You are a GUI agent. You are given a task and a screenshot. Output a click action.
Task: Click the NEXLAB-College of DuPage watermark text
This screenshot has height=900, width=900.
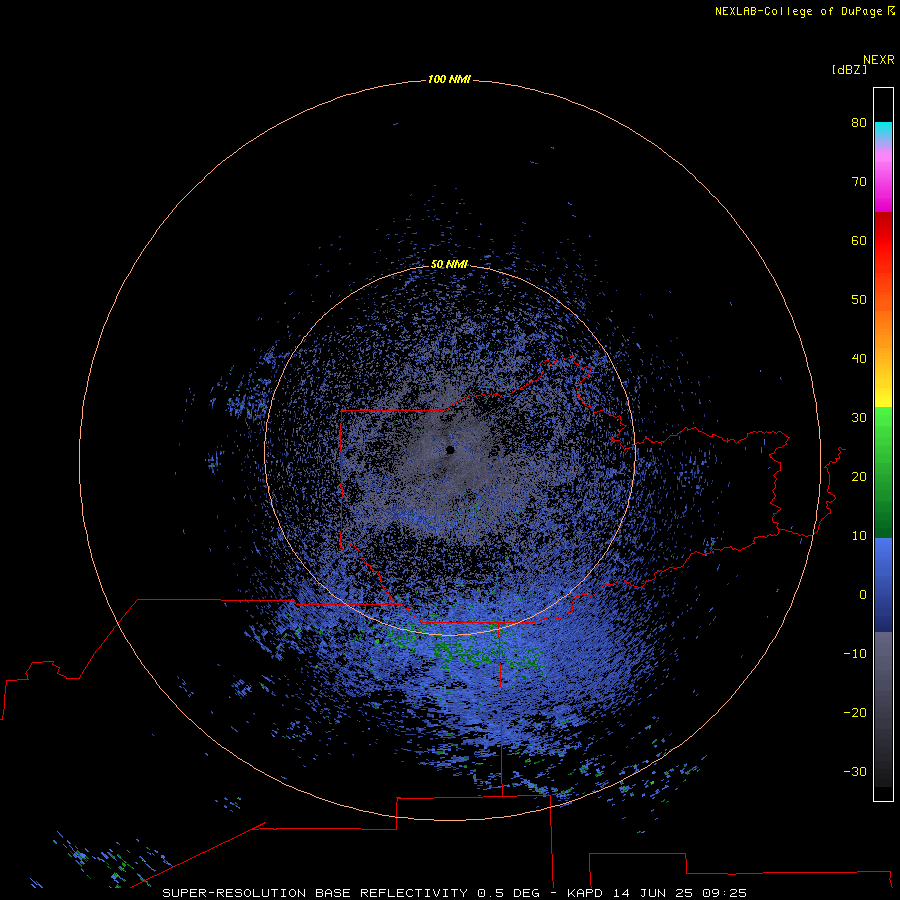[805, 11]
